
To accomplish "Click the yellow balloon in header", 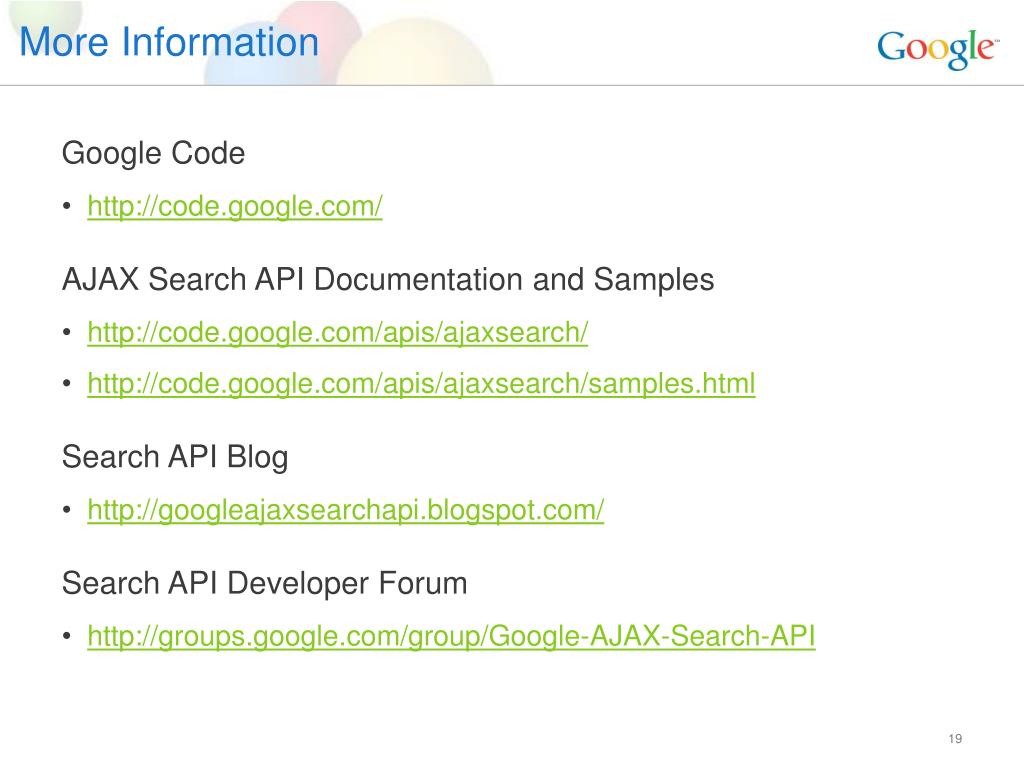I will (415, 56).
